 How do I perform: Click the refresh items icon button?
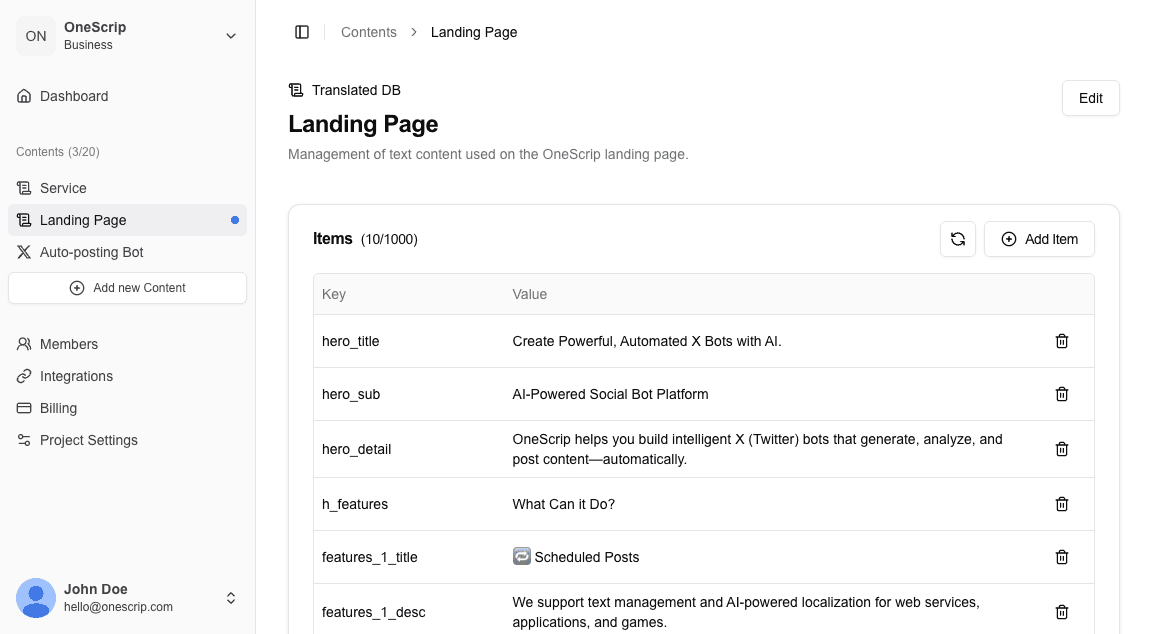click(x=957, y=239)
